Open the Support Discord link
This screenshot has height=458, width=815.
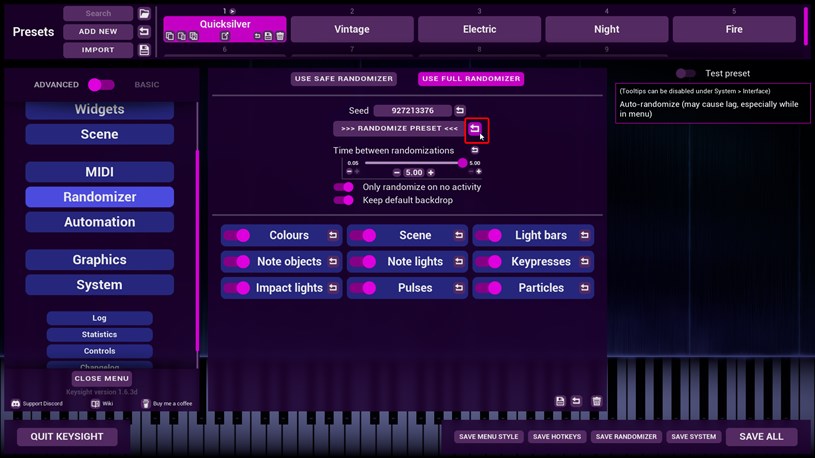click(x=37, y=403)
